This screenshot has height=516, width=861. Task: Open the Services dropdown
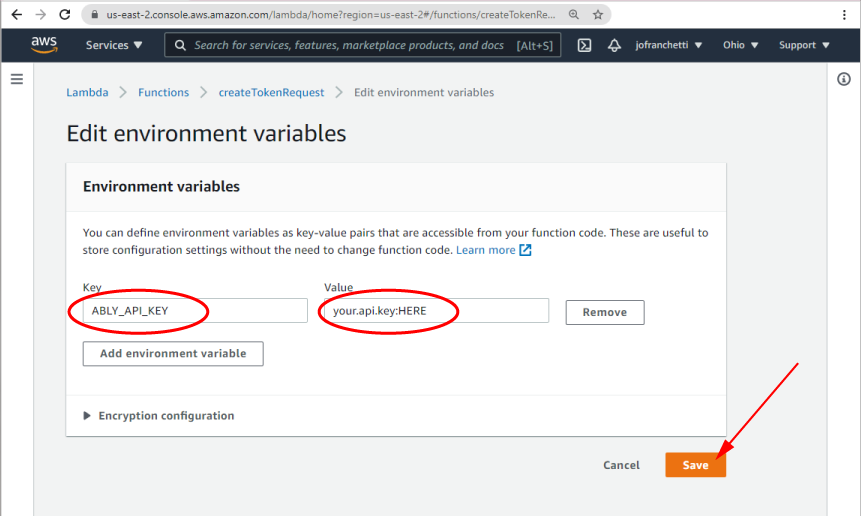114,45
